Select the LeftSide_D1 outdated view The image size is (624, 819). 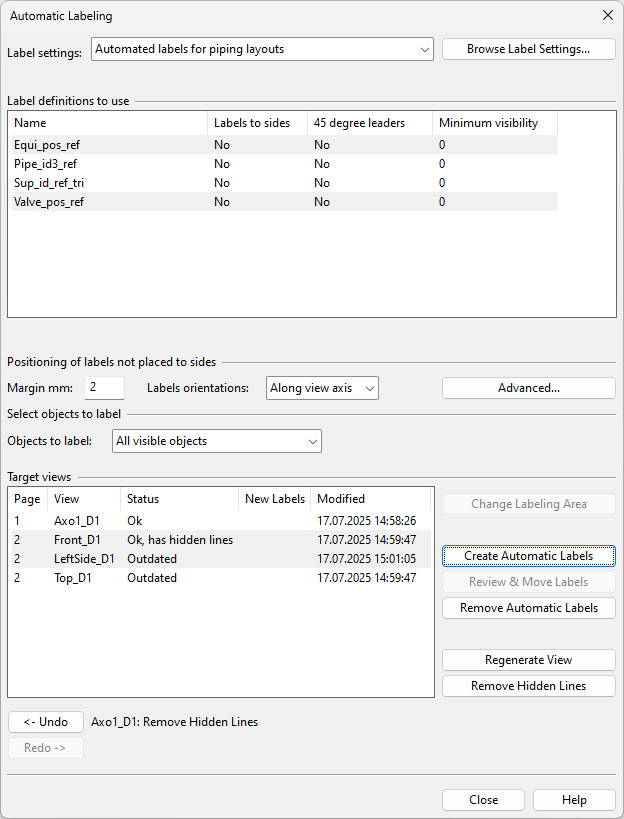[84, 559]
